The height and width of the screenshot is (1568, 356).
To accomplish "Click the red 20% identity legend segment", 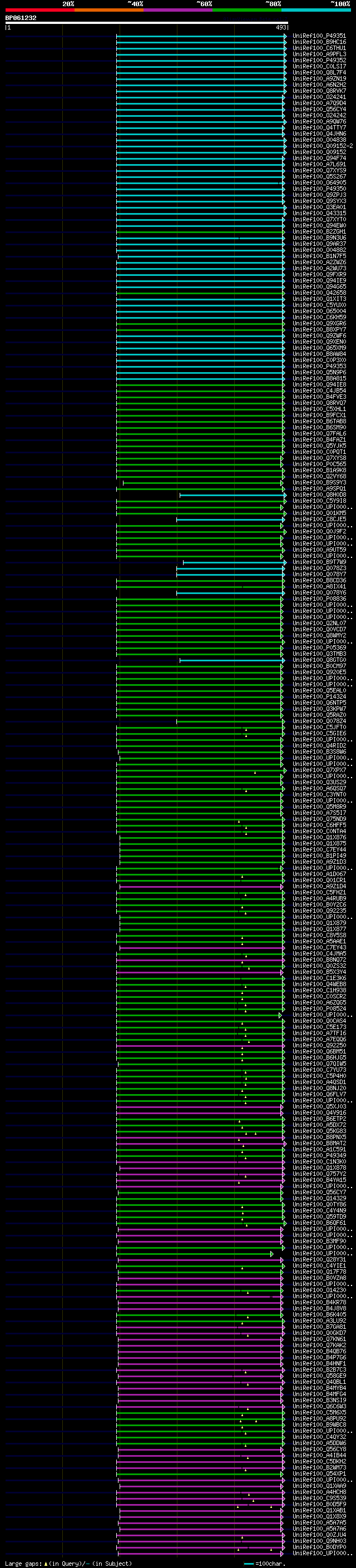I will [x=39, y=10].
